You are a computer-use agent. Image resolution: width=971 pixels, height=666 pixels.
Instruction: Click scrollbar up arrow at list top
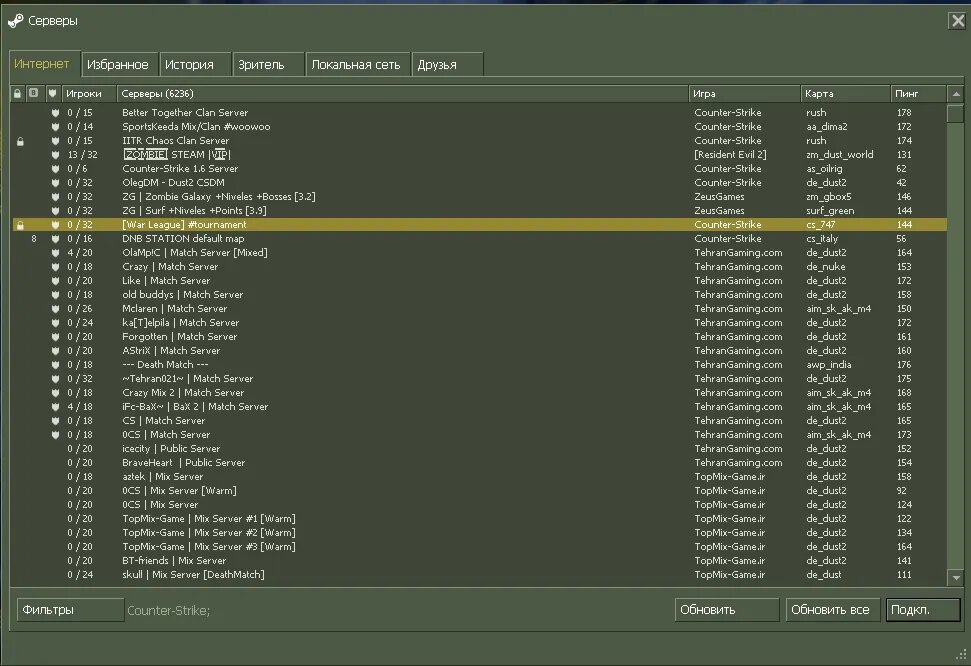[x=956, y=94]
